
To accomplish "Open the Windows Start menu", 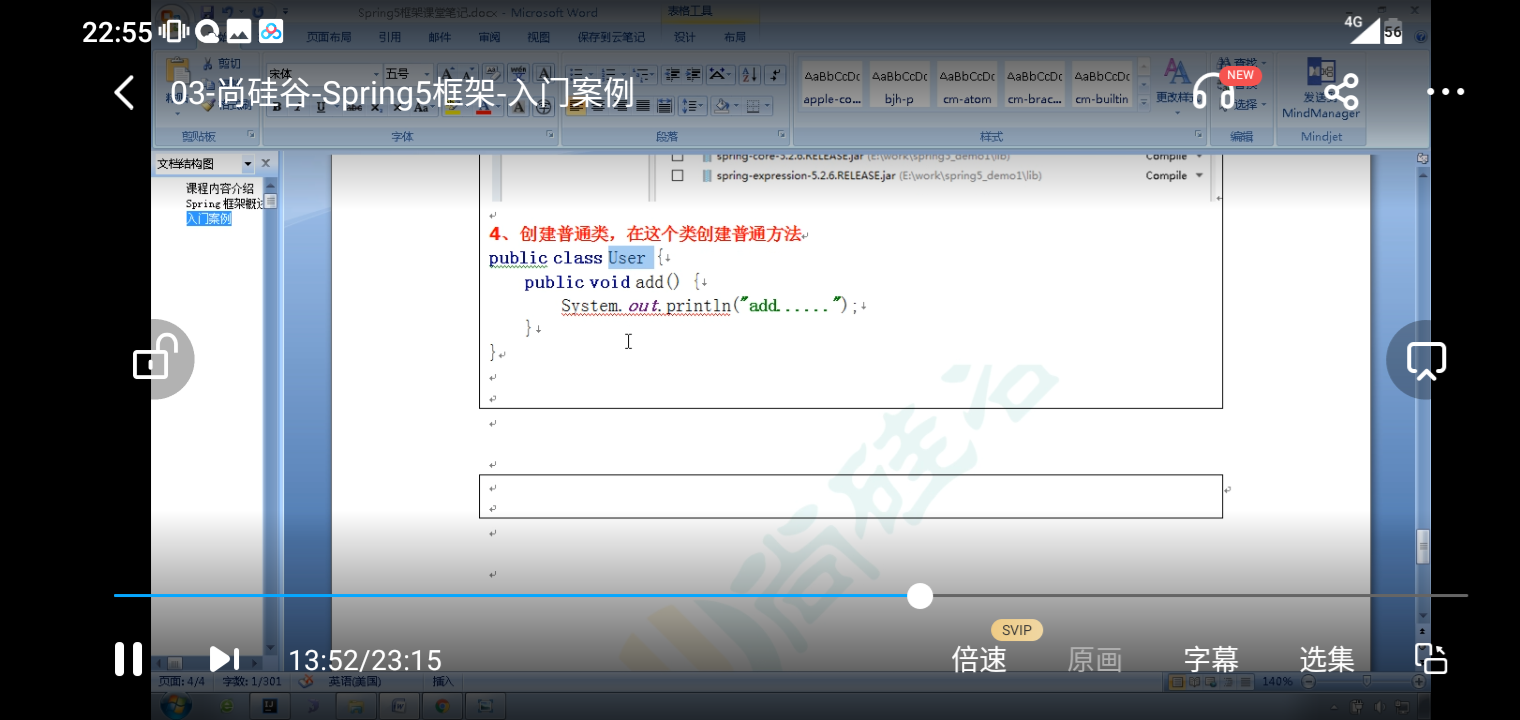I will pyautogui.click(x=175, y=705).
